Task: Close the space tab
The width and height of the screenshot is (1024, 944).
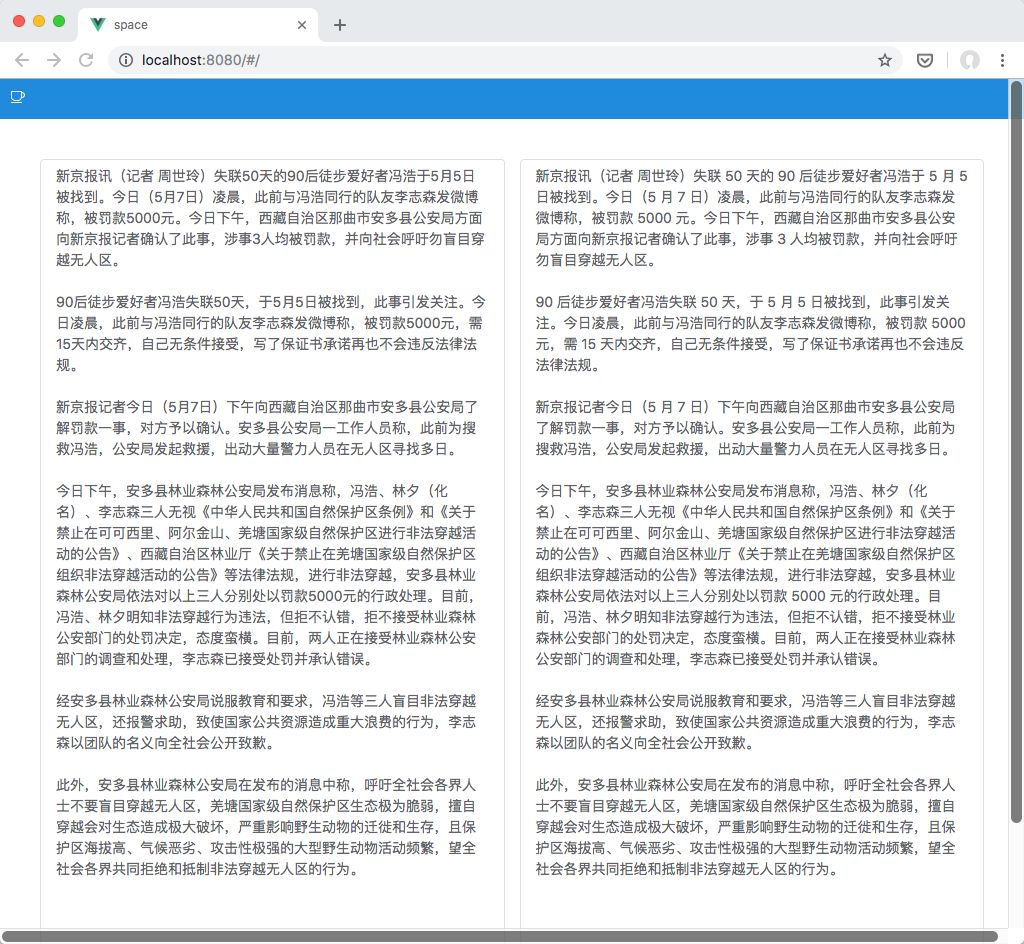Action: 303,23
